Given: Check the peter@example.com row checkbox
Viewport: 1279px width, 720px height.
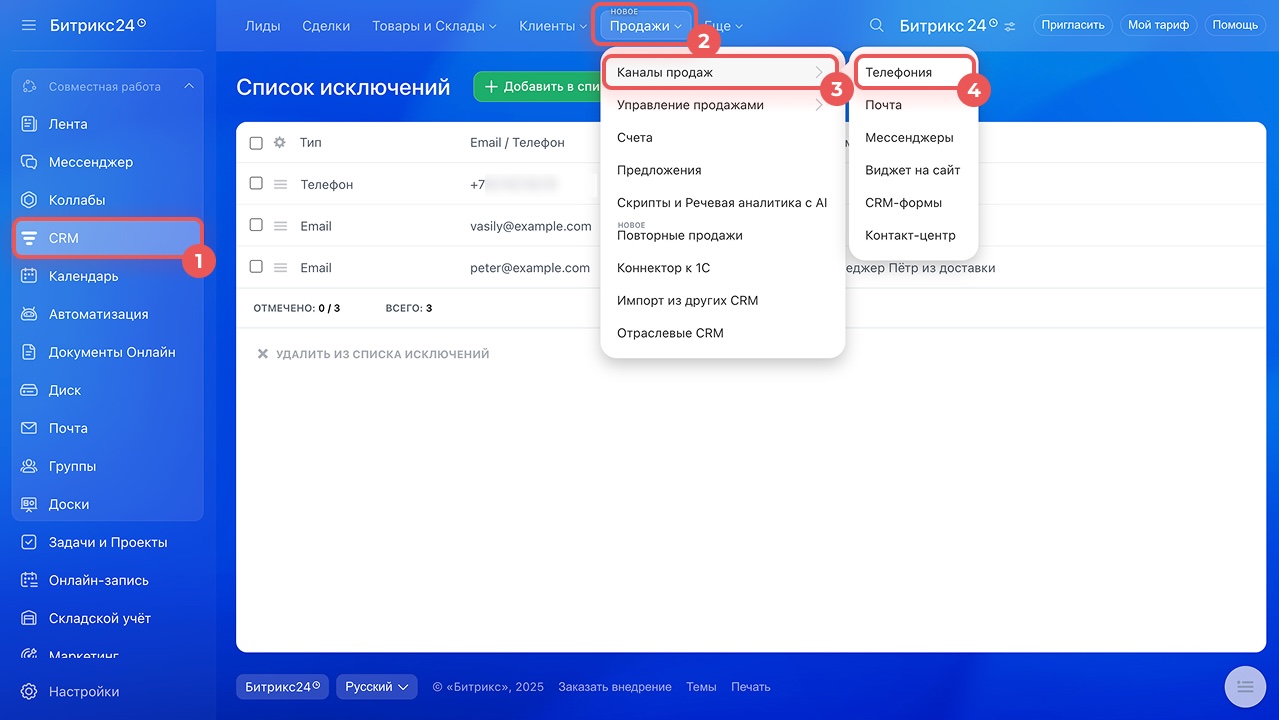Looking at the screenshot, I should pyautogui.click(x=256, y=268).
